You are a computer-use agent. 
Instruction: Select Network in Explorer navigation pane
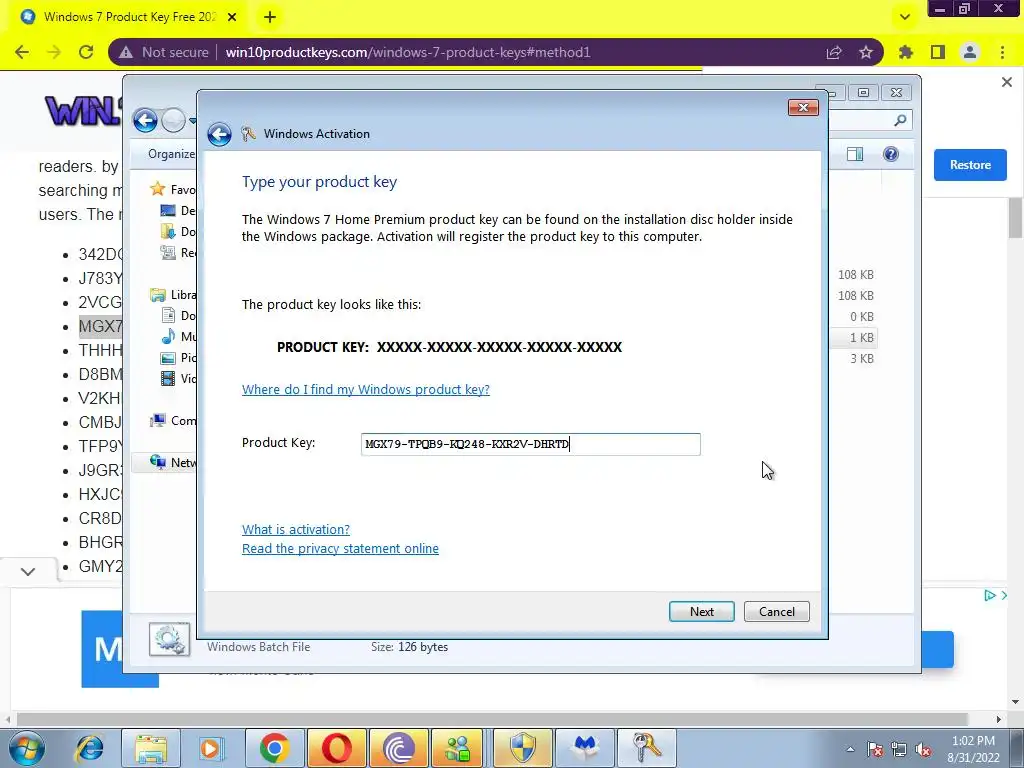pyautogui.click(x=173, y=462)
